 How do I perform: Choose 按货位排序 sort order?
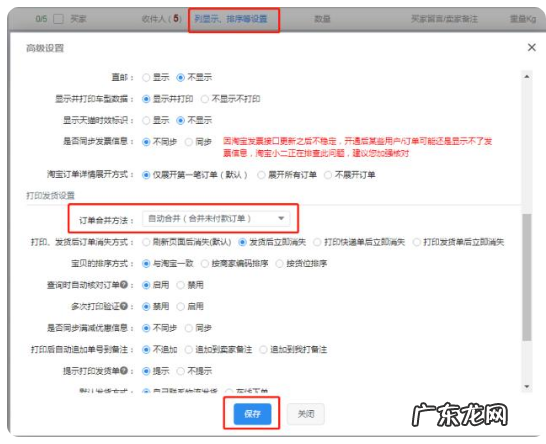pyautogui.click(x=279, y=264)
